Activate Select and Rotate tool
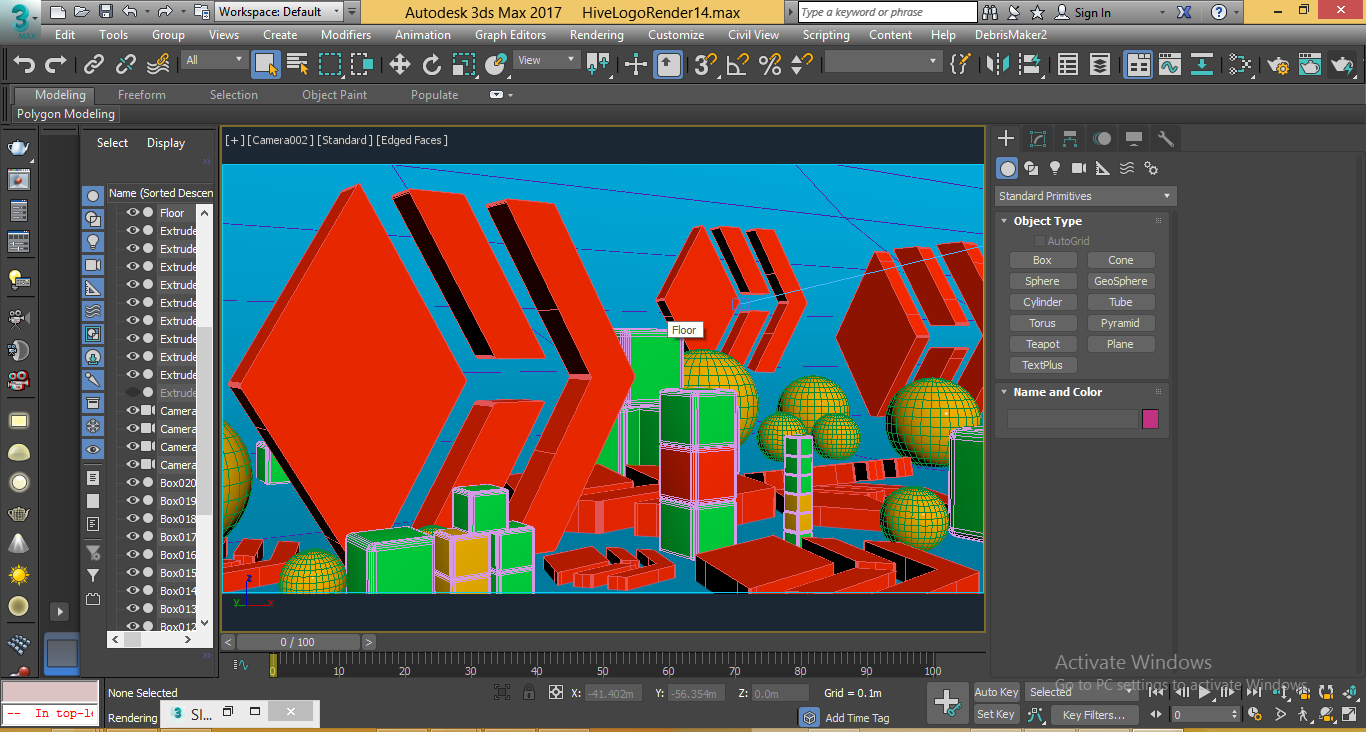 point(432,65)
